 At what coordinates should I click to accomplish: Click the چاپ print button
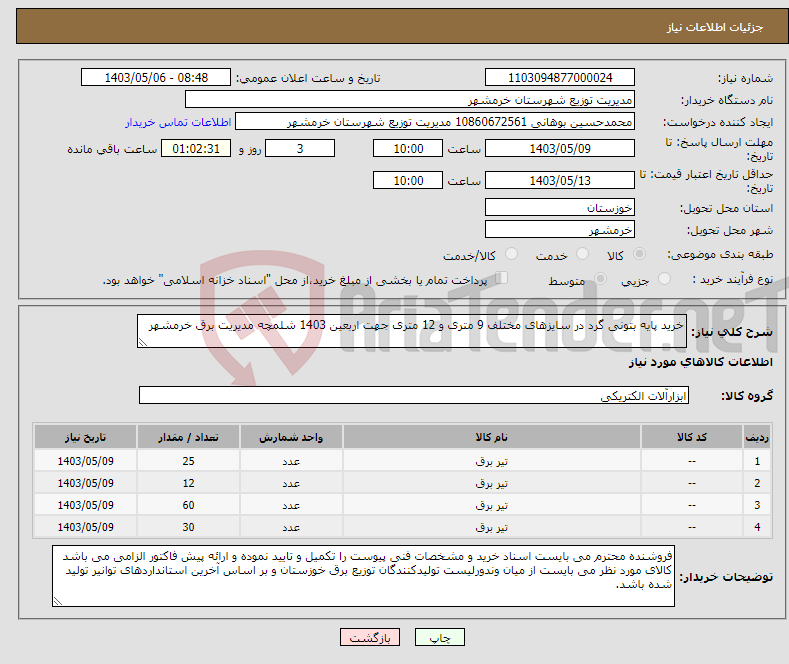439,637
